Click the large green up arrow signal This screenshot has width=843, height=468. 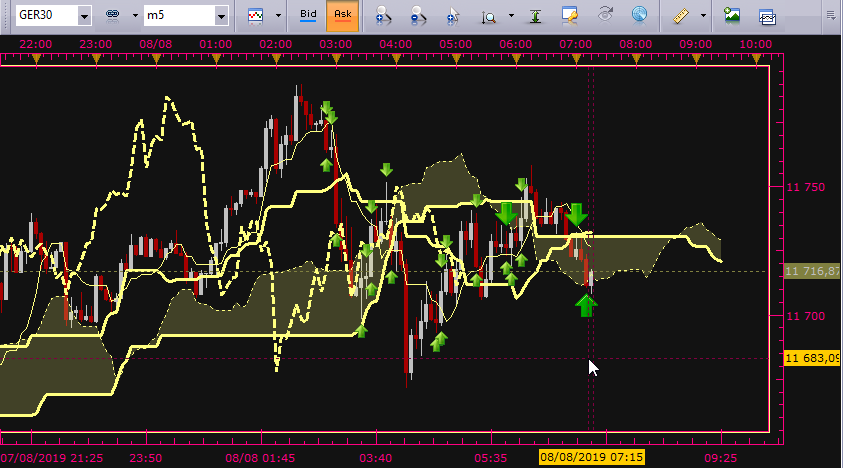[x=586, y=305]
